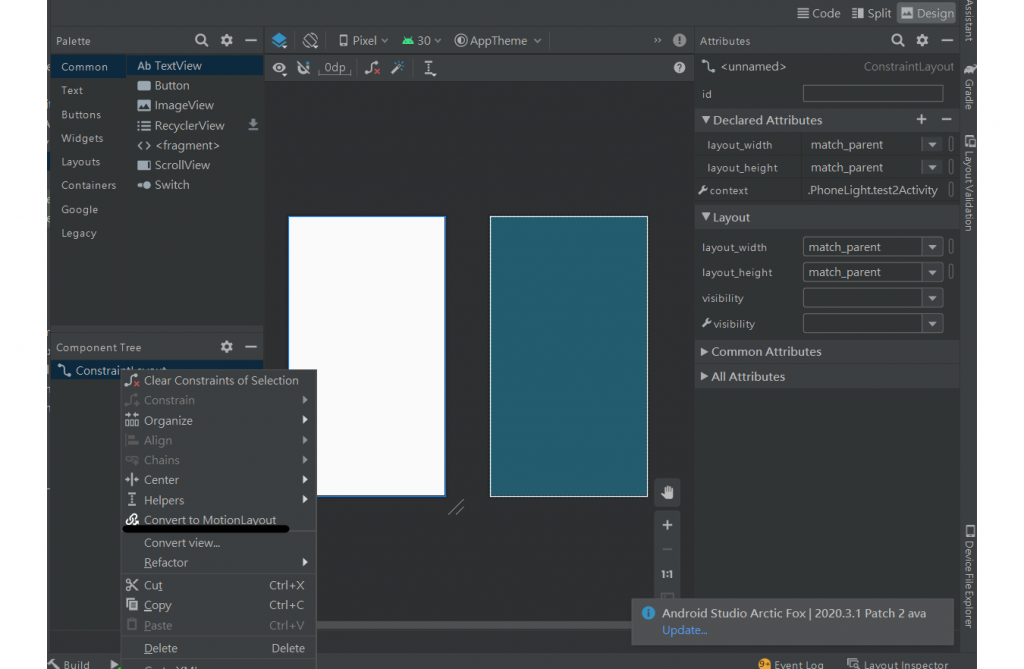Screen dimensions: 1024x669
Task: Switch to Design view mode
Action: point(927,13)
